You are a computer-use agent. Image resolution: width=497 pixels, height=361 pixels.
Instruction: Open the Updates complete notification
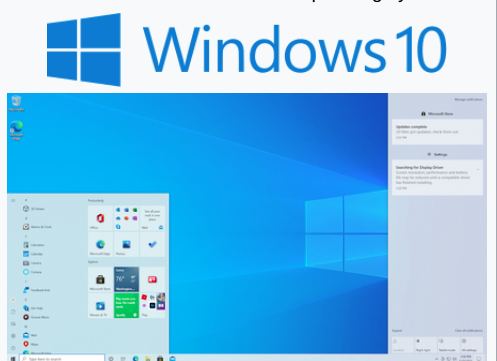(437, 132)
